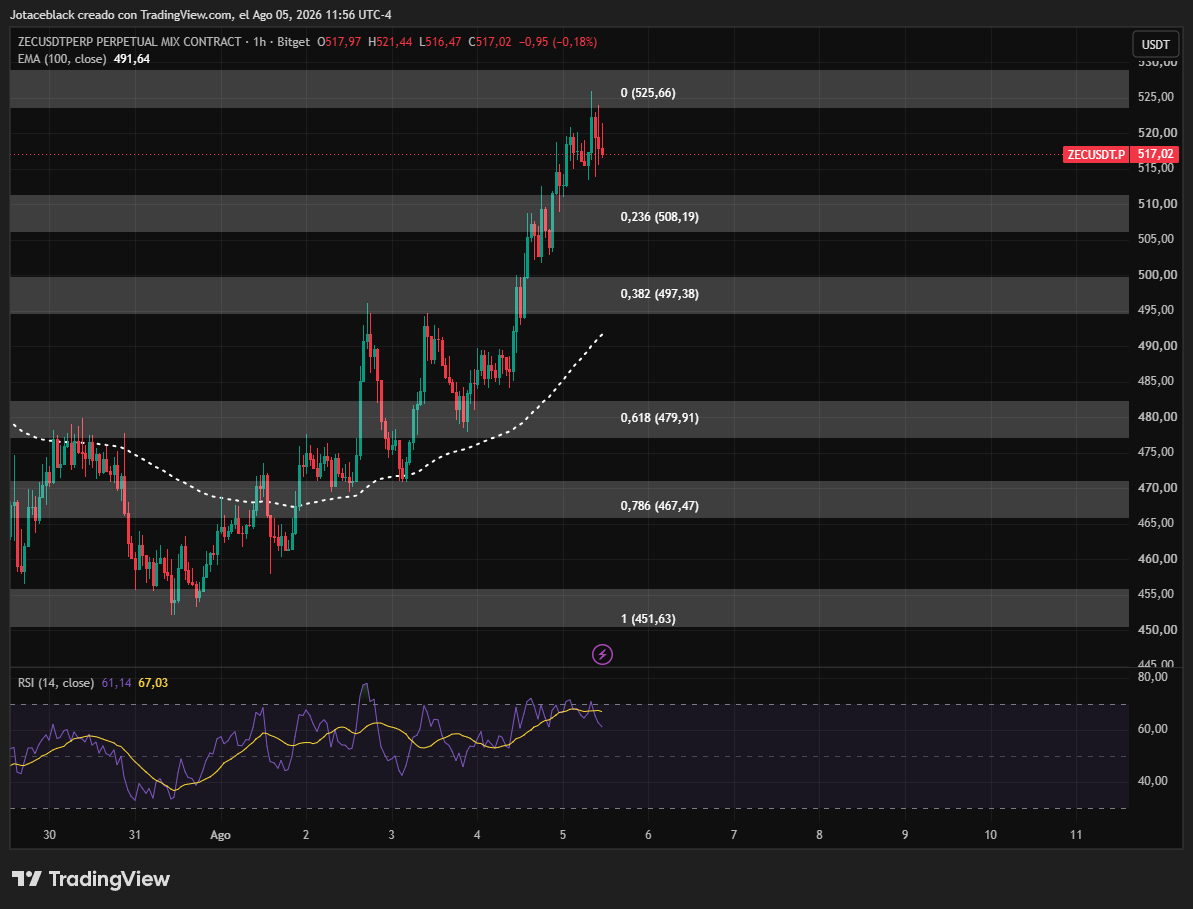Click the 450,00 price axis label

tap(1157, 630)
